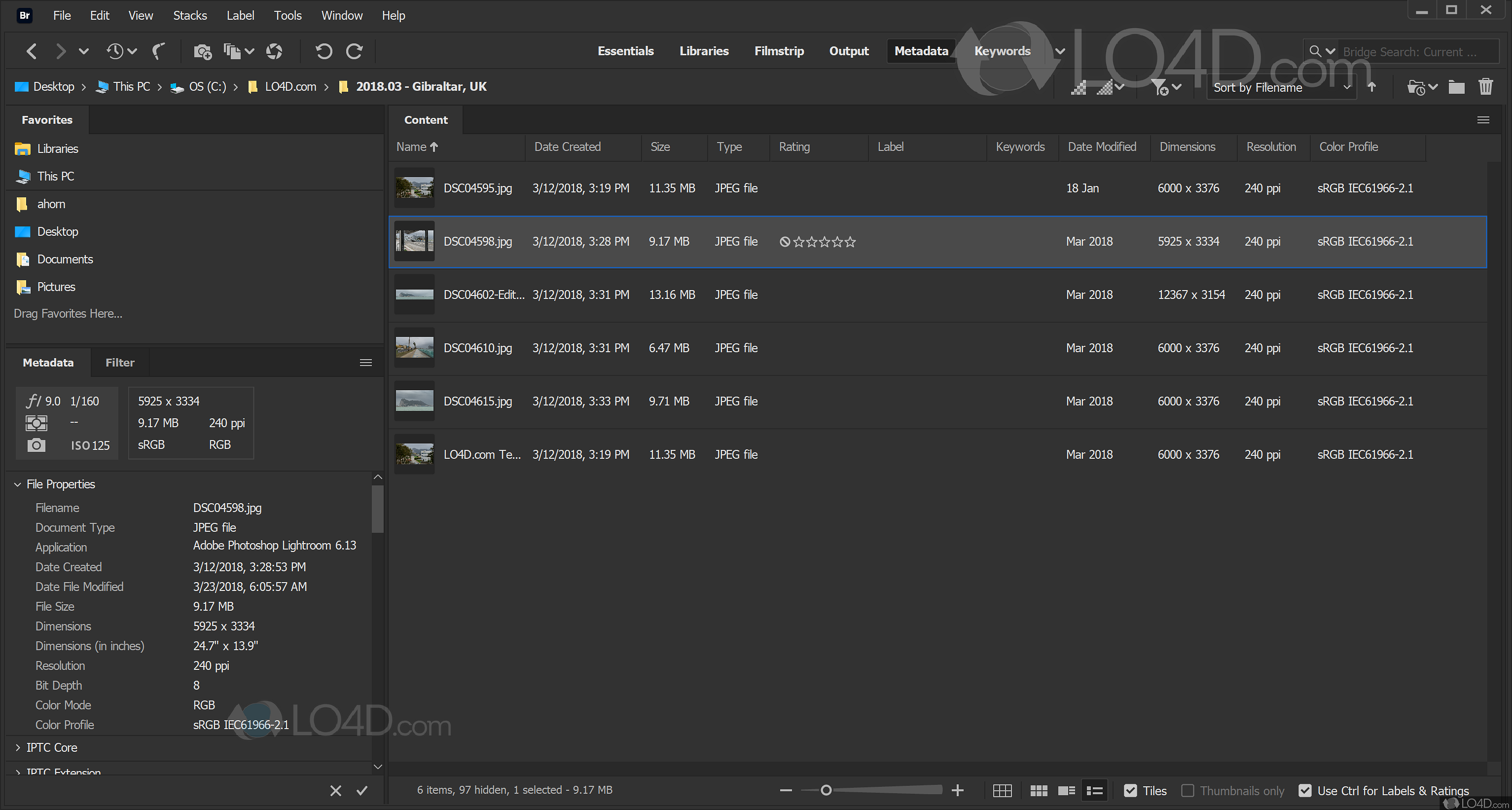Switch to the Filter tab
Image resolution: width=1512 pixels, height=810 pixels.
tap(120, 363)
